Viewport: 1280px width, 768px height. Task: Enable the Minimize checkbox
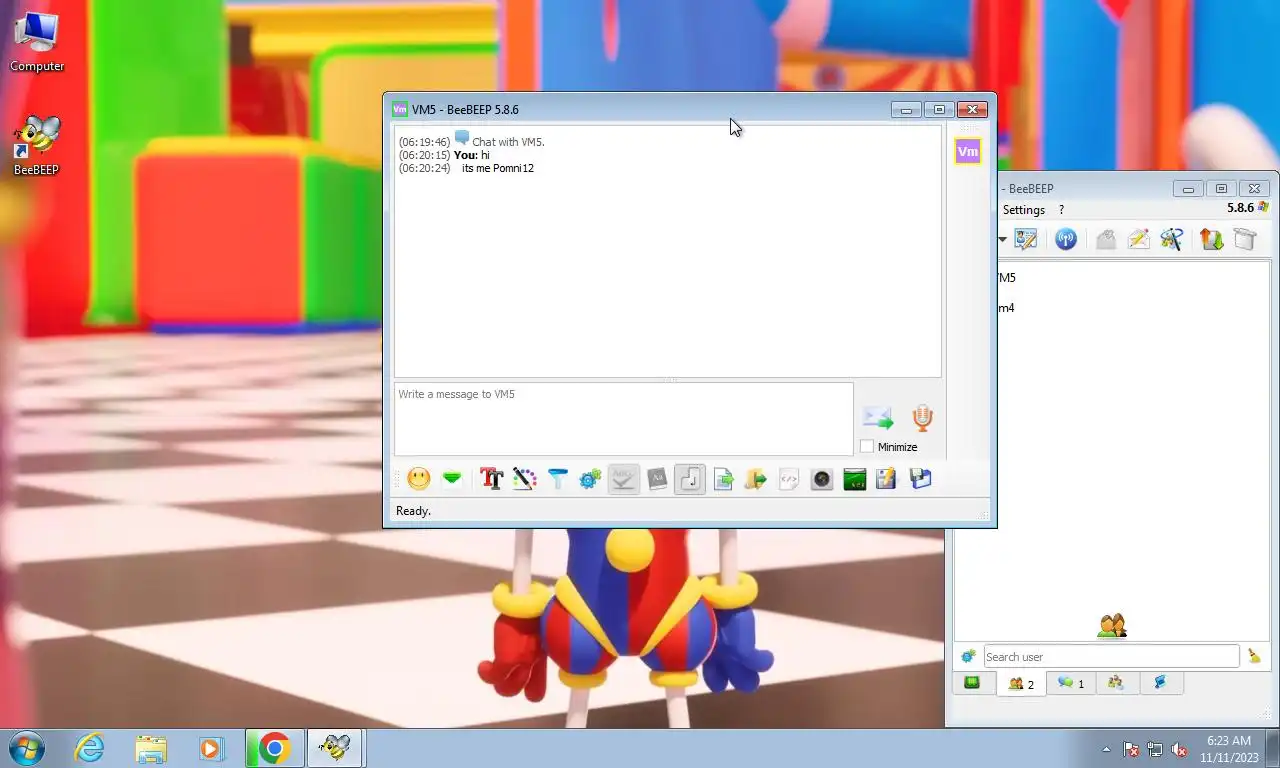pyautogui.click(x=867, y=447)
